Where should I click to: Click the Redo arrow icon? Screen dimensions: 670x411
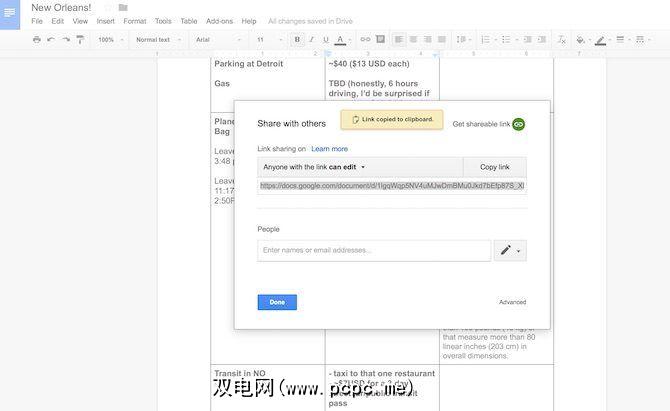point(65,40)
